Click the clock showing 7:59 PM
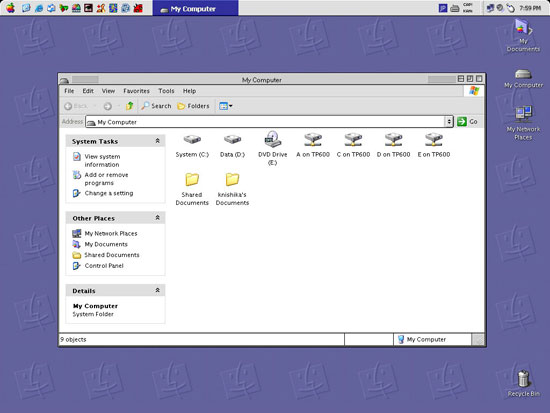Viewport: 550px width, 413px height. 530,8
